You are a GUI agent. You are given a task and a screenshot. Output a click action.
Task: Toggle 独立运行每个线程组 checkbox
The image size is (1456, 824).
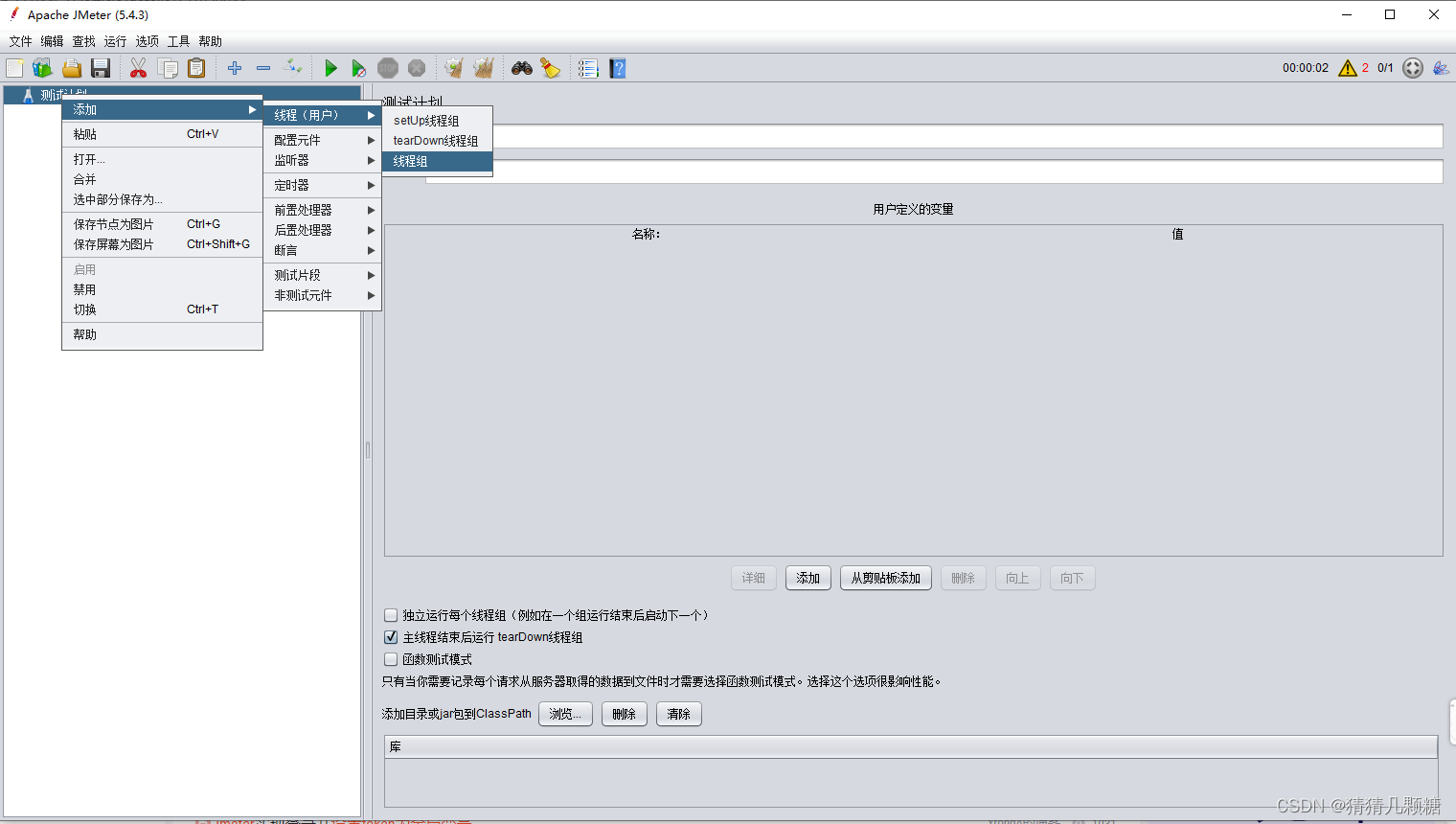click(x=391, y=615)
